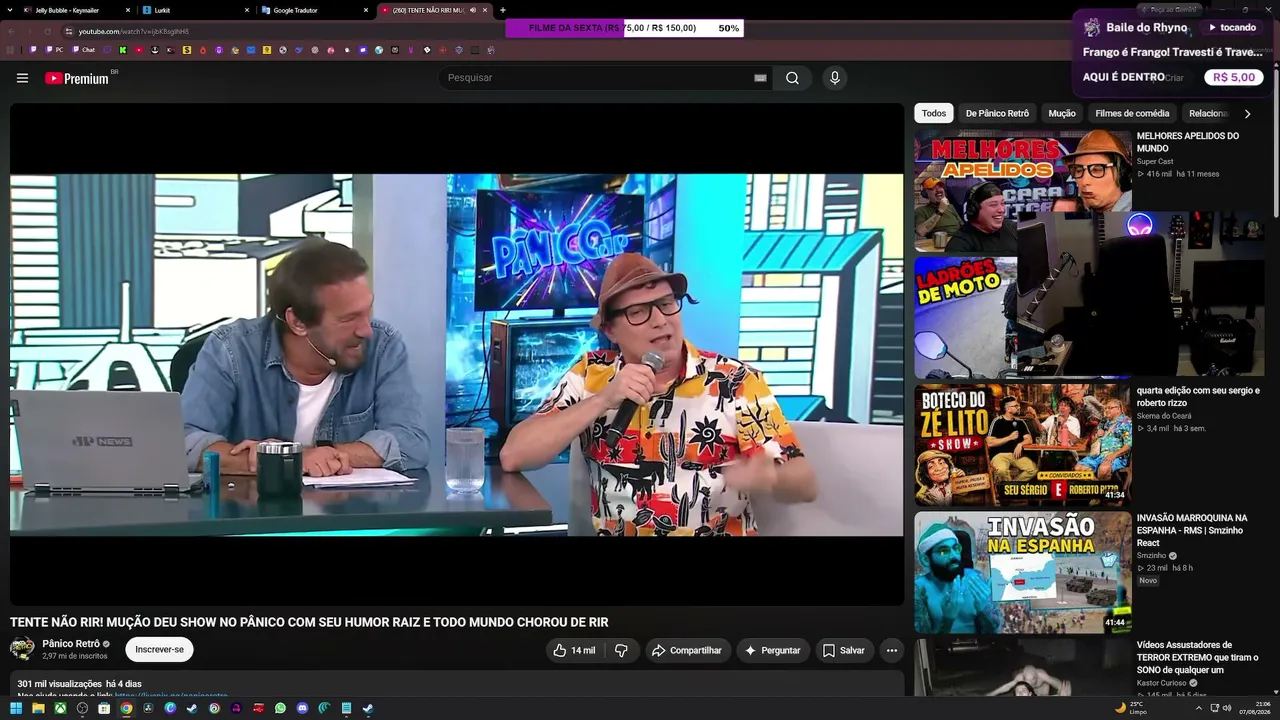Open the YouTube guide hamburger menu

[x=22, y=78]
